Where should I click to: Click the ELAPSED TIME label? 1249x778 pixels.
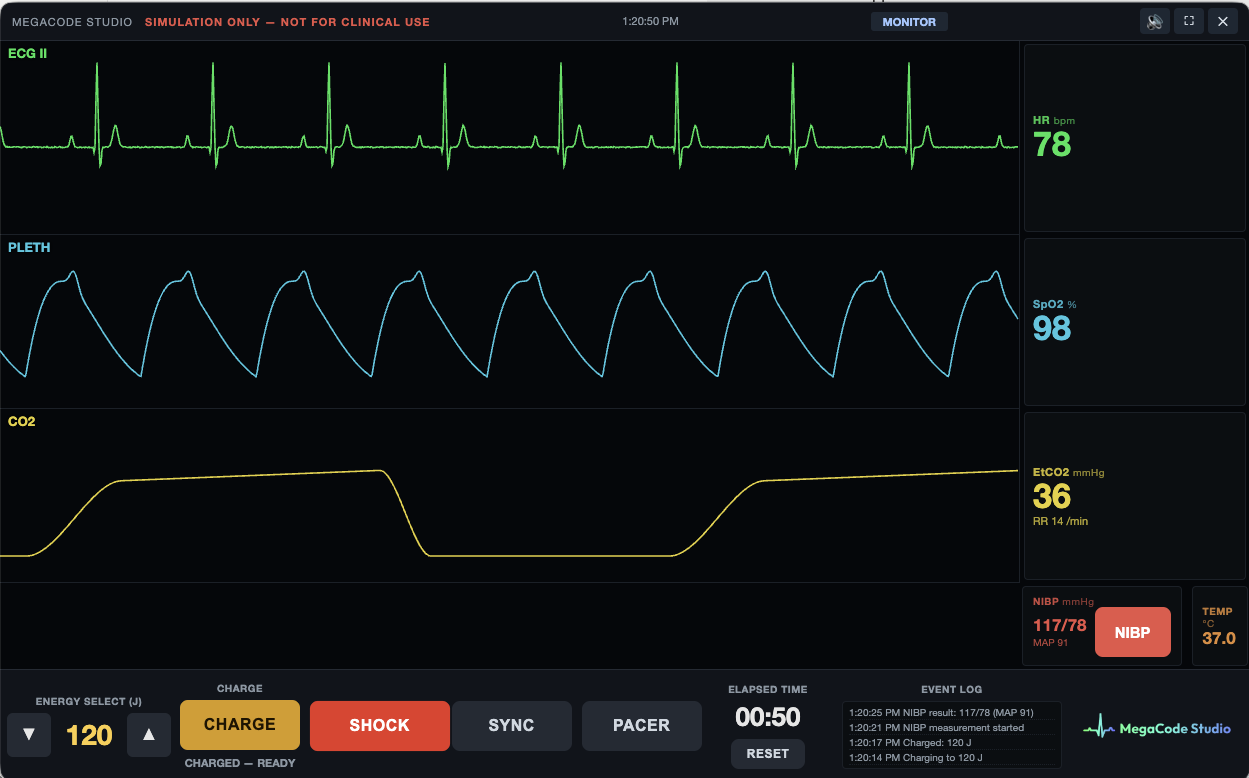tap(768, 689)
